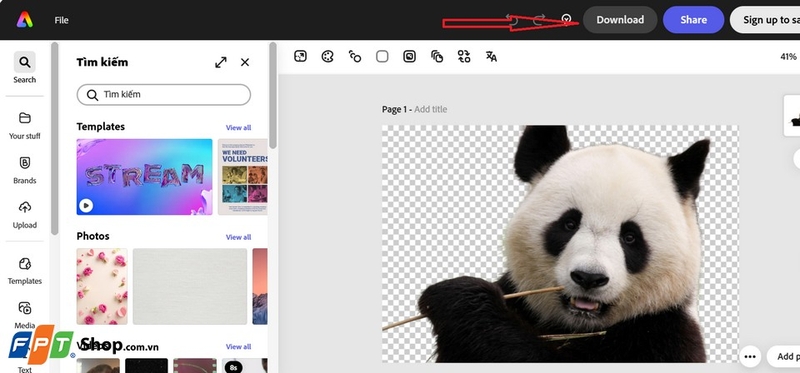Click the redo arrow

539,20
